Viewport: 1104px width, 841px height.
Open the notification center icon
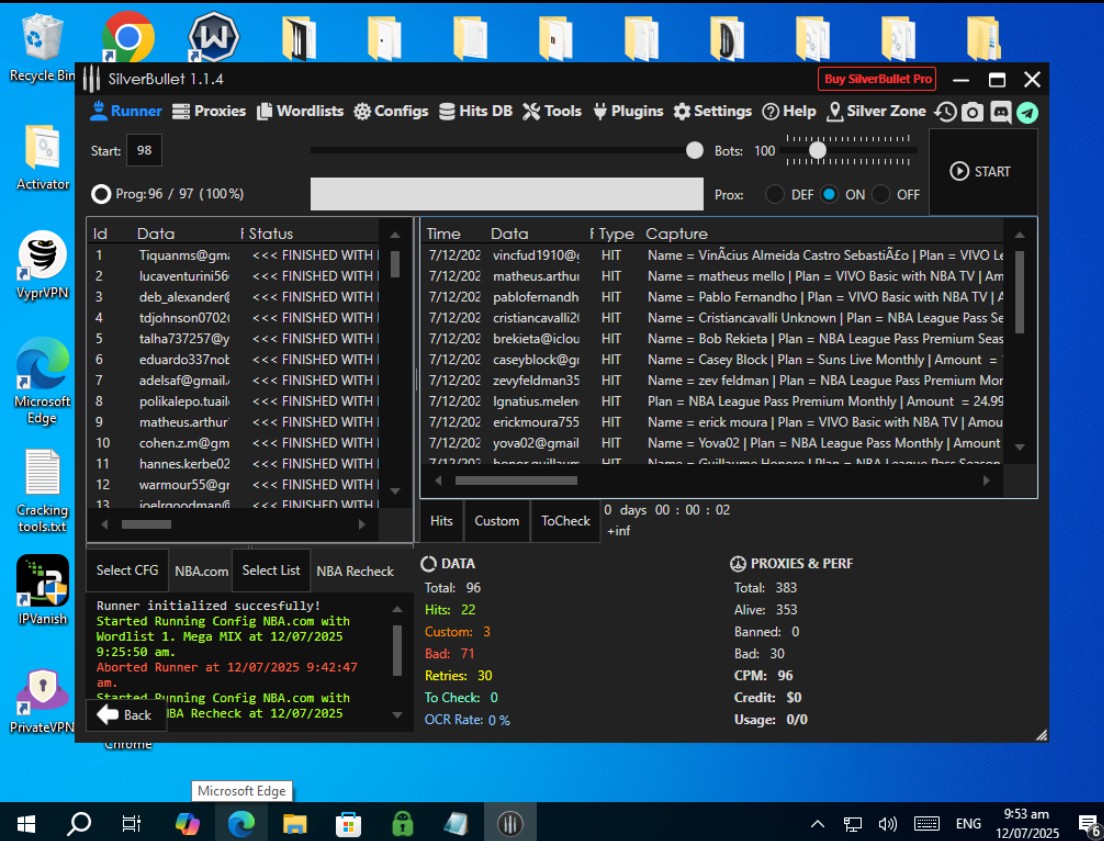tap(1089, 823)
